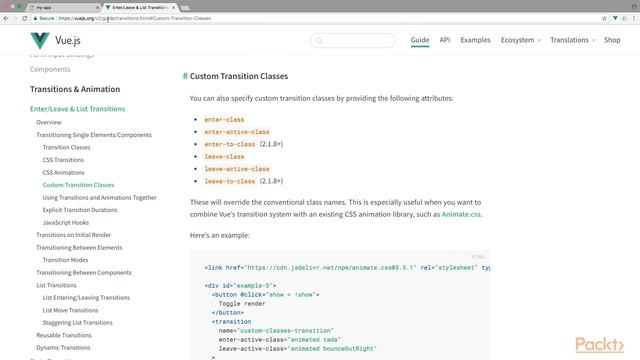
Task: Open the Shop nav link
Action: (612, 40)
